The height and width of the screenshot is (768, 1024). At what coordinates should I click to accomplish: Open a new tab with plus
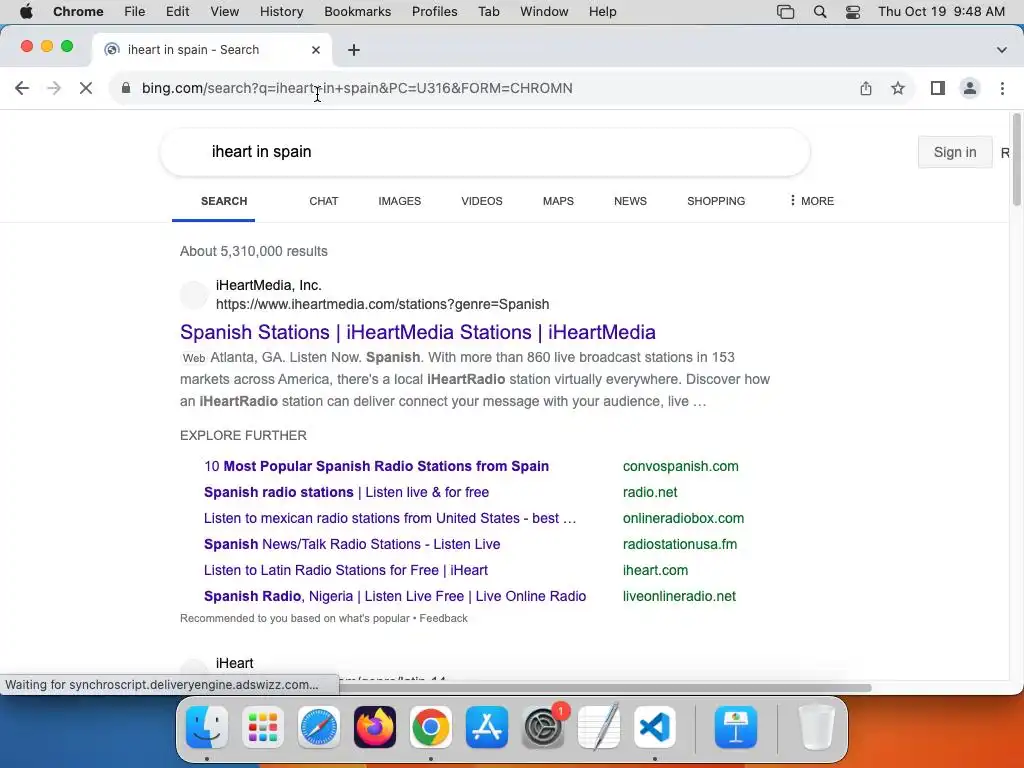point(354,50)
